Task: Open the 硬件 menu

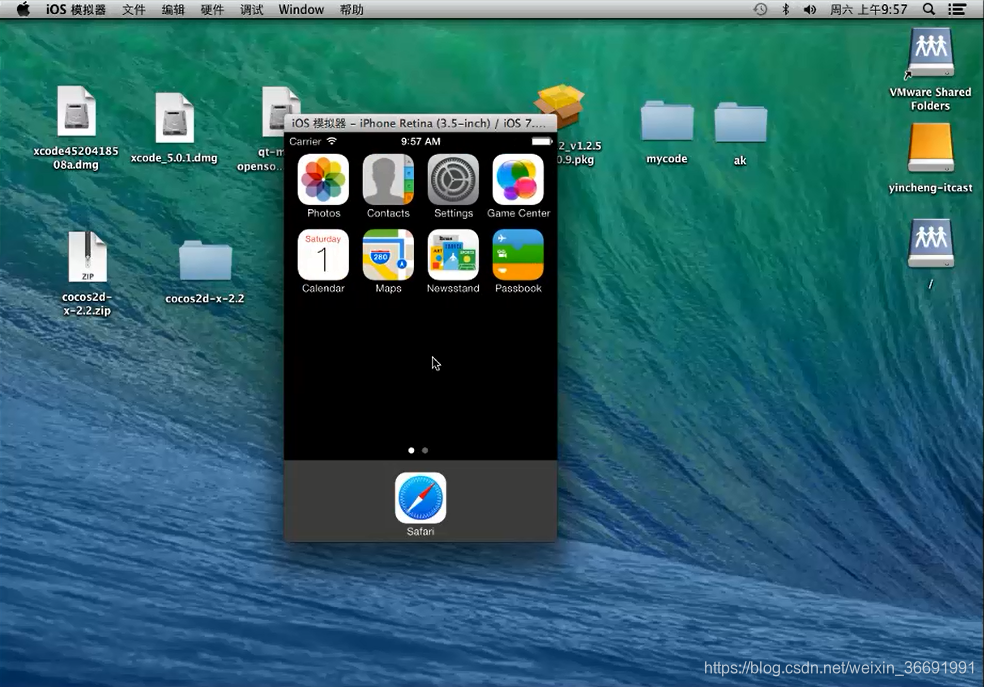Action: (x=212, y=9)
